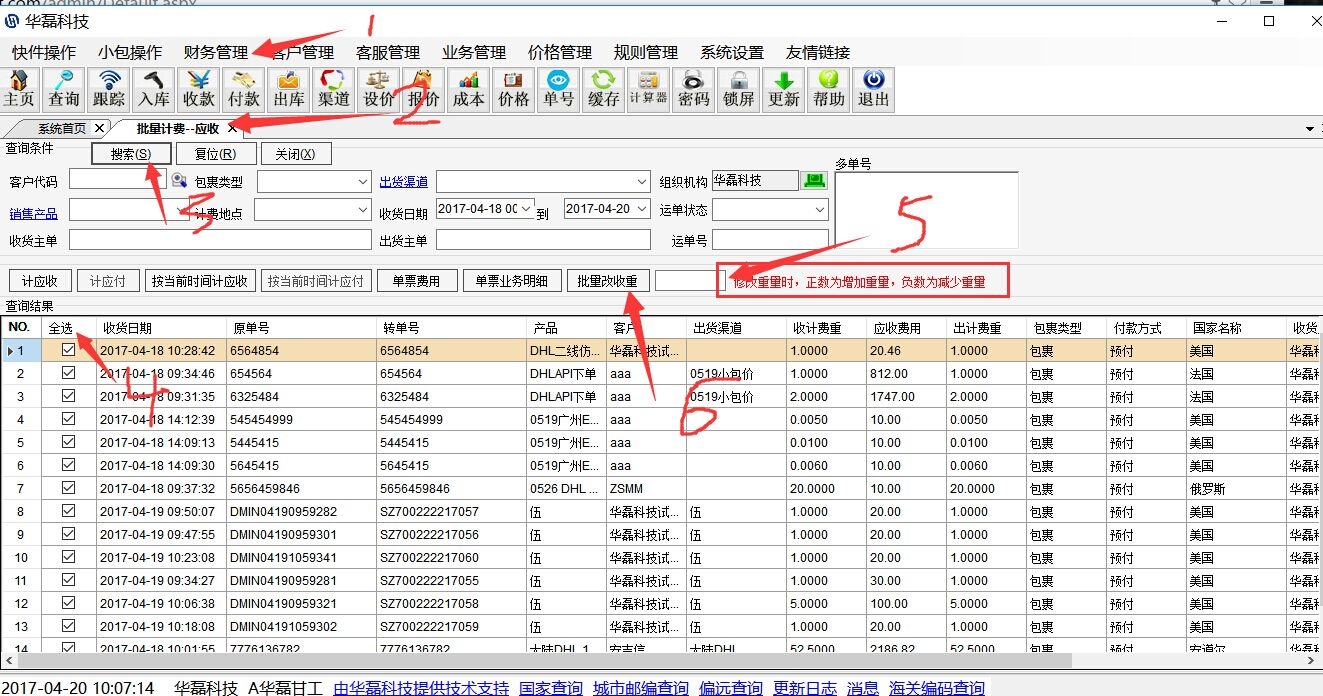Open the 财务管理 menu

click(215, 52)
